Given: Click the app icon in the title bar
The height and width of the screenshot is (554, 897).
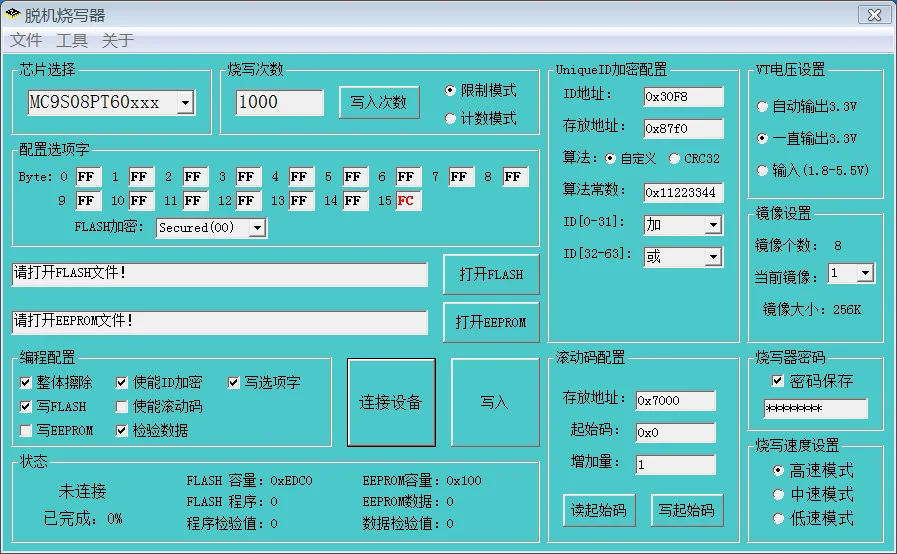Looking at the screenshot, I should [x=13, y=14].
